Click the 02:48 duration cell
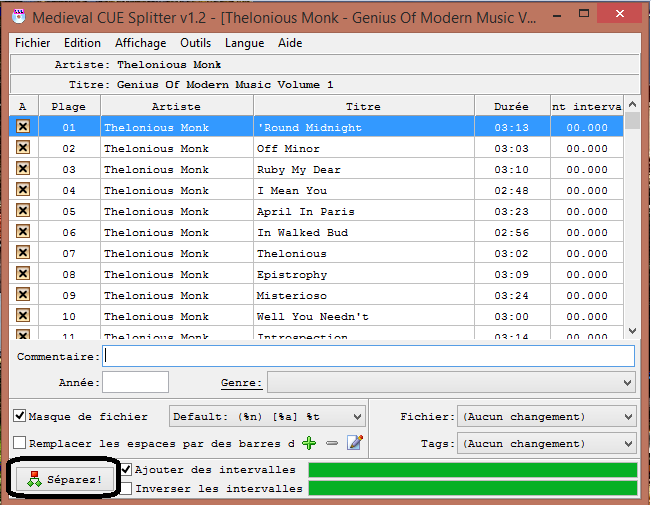Screen dimensions: 651x505 point(512,190)
